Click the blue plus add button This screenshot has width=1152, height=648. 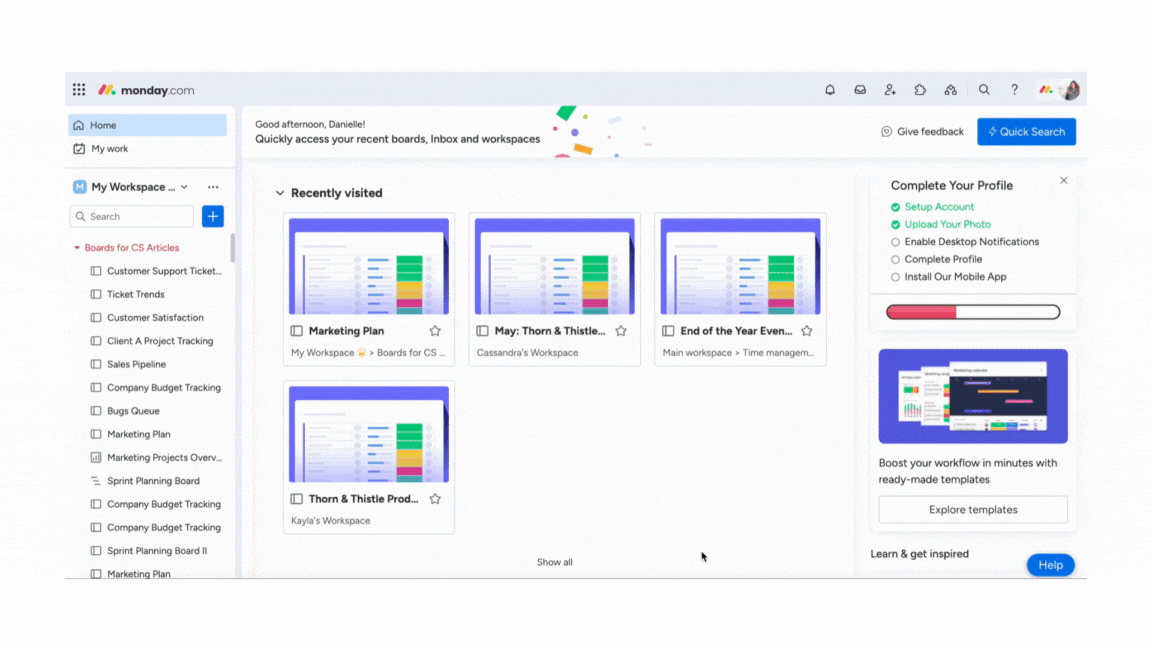click(x=212, y=216)
